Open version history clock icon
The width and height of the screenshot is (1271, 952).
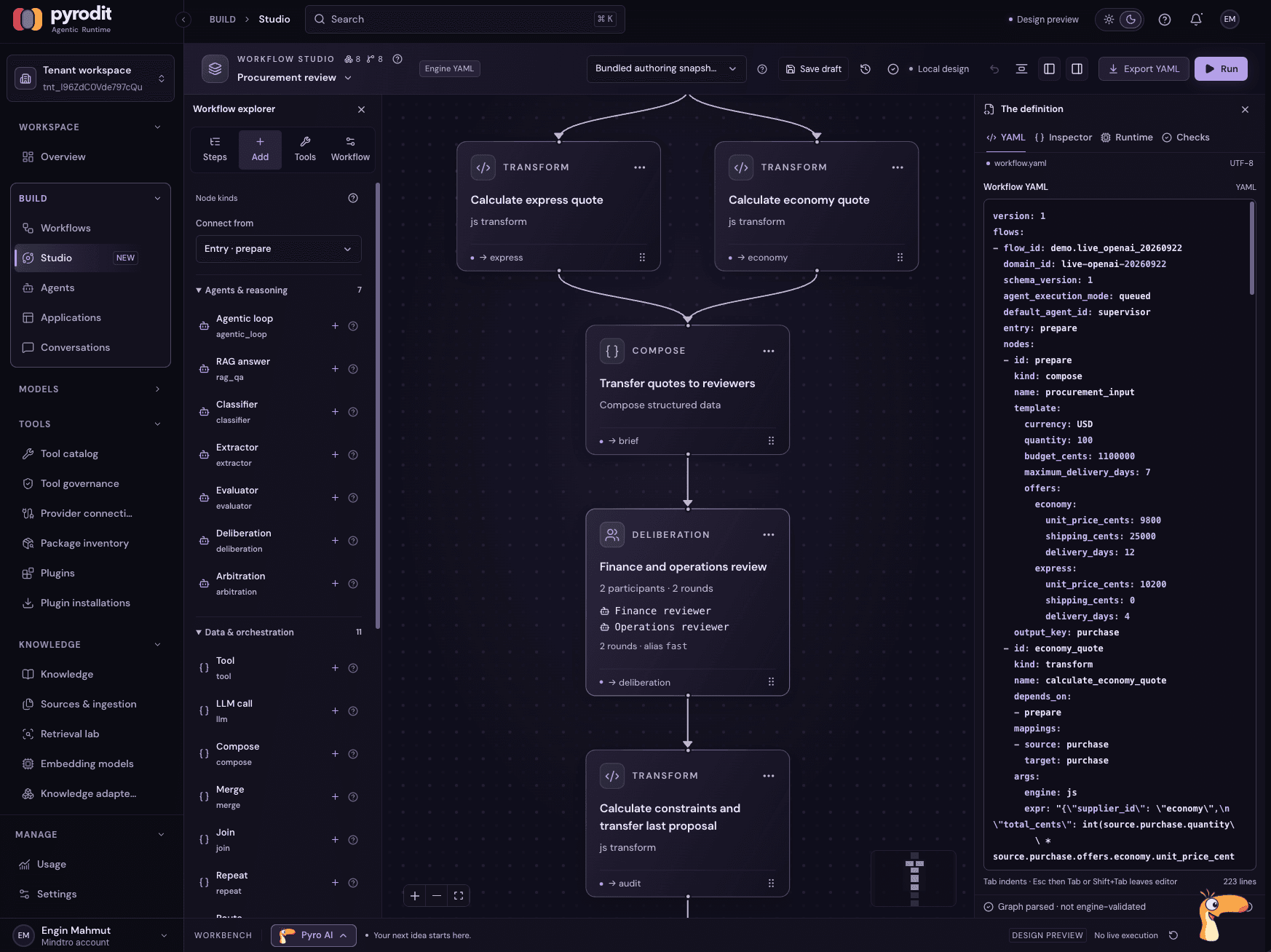(866, 69)
